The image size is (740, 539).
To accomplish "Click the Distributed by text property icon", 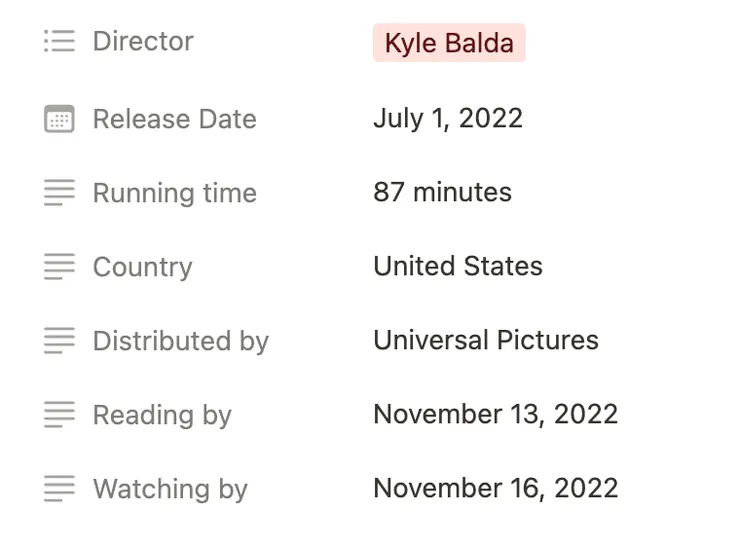I will tap(59, 341).
